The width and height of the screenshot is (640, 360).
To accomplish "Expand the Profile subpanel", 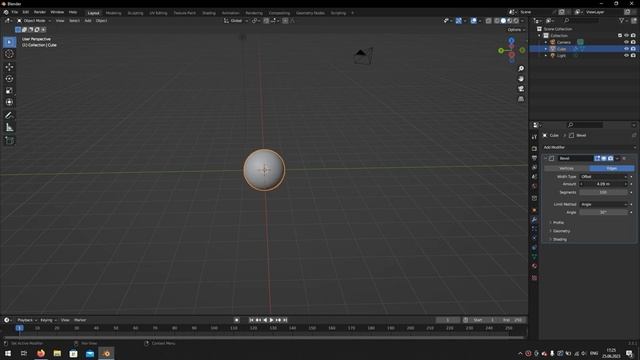I will (x=558, y=222).
